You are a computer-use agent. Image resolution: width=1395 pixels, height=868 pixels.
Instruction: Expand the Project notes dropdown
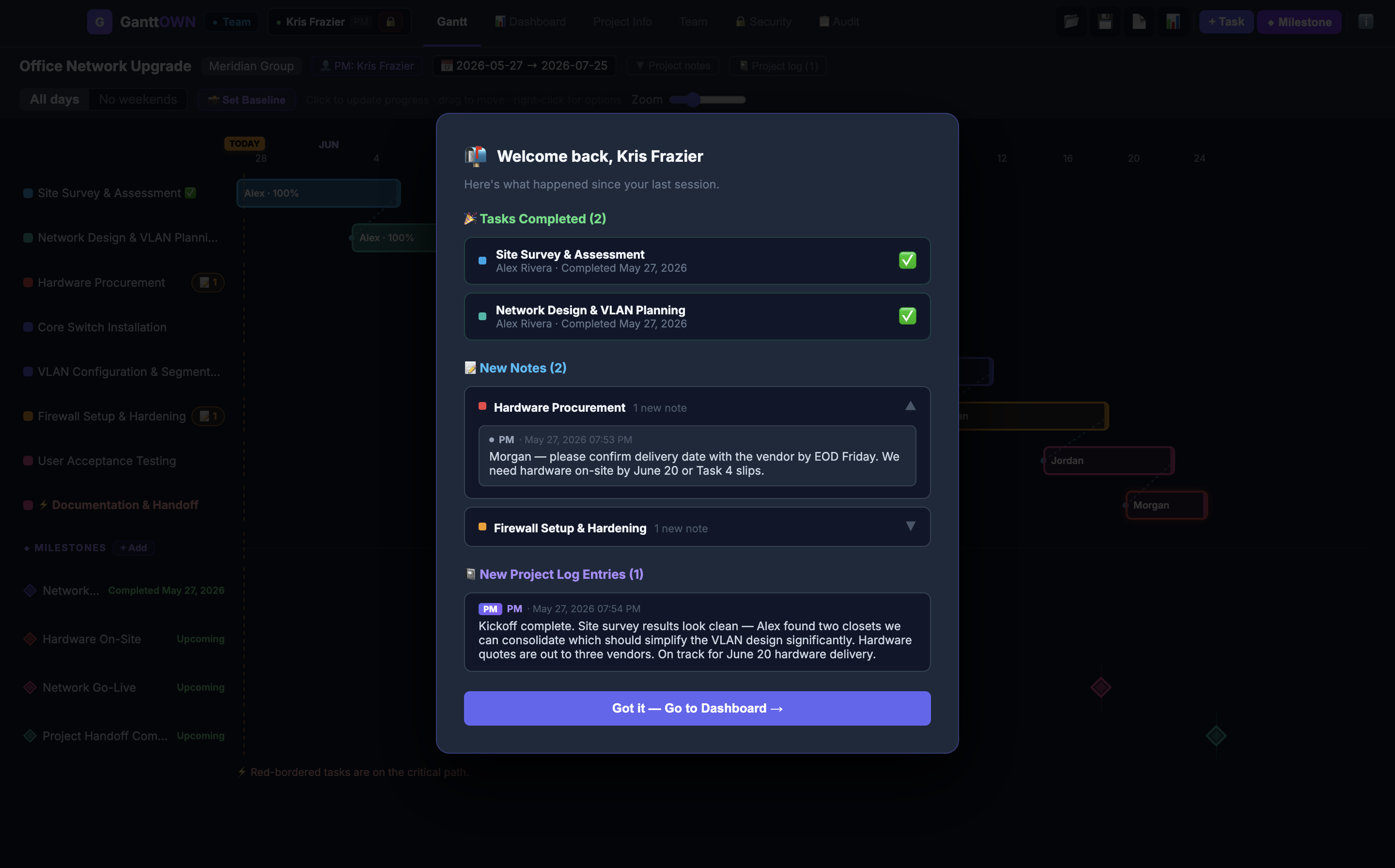tap(673, 66)
